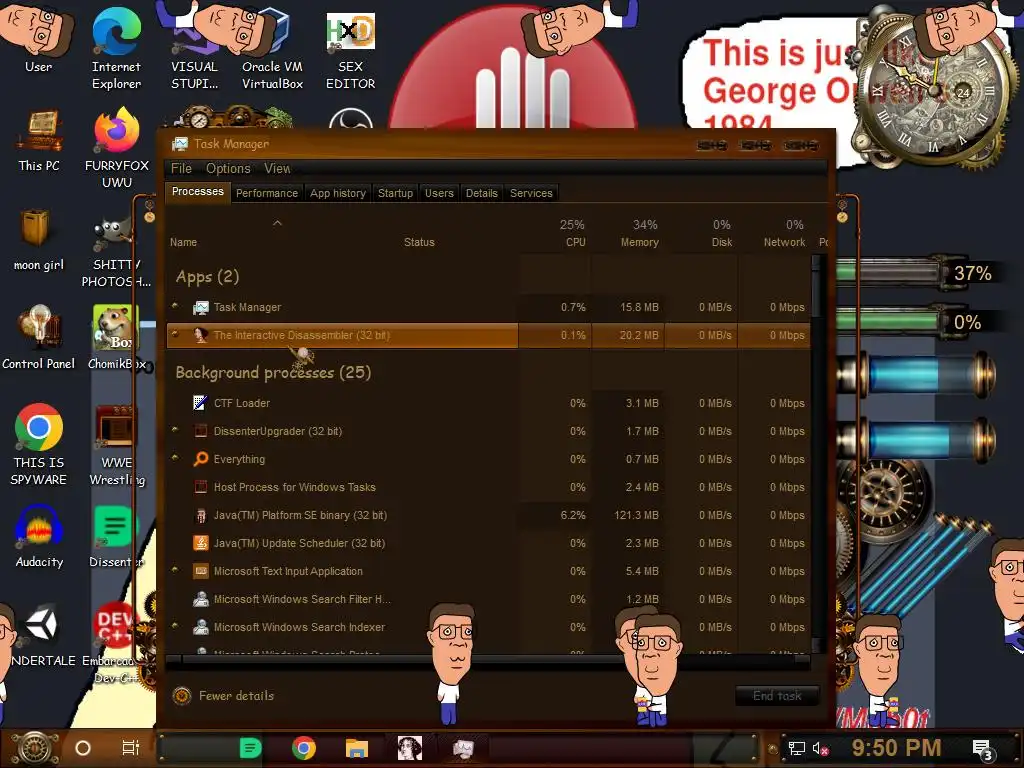Open This PC desktop icon
This screenshot has width=1024, height=768.
click(x=39, y=140)
